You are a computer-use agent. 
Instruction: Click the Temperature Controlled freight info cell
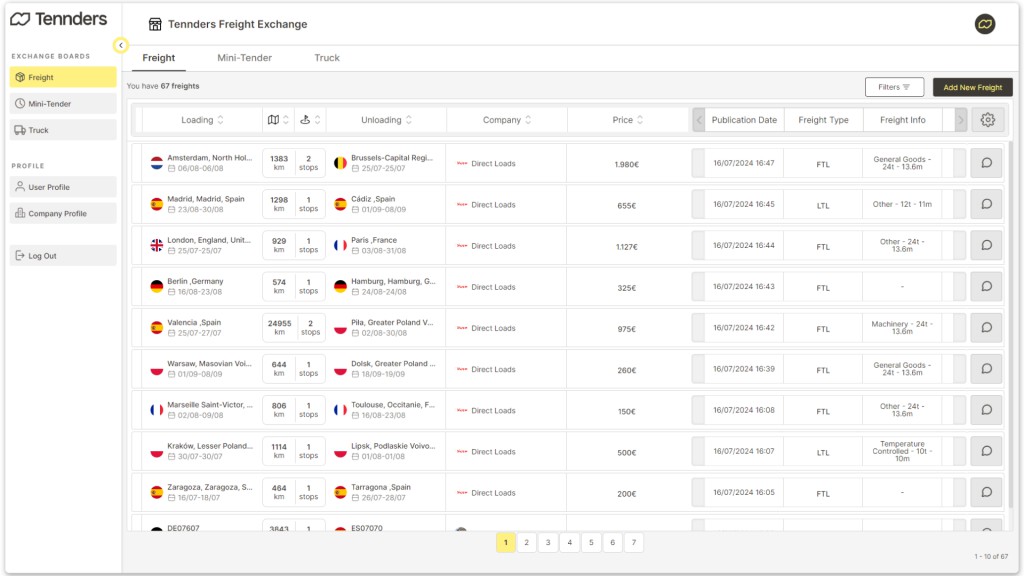tap(902, 451)
